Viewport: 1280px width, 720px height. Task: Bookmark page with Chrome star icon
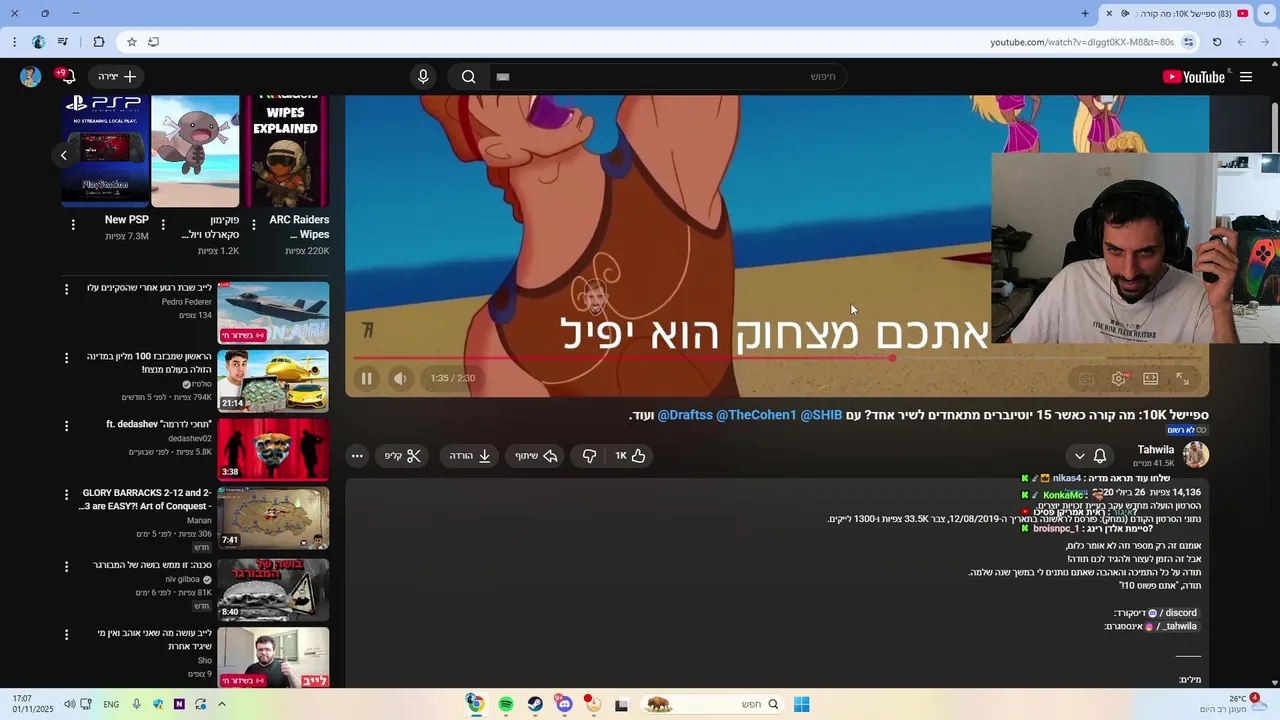point(131,42)
